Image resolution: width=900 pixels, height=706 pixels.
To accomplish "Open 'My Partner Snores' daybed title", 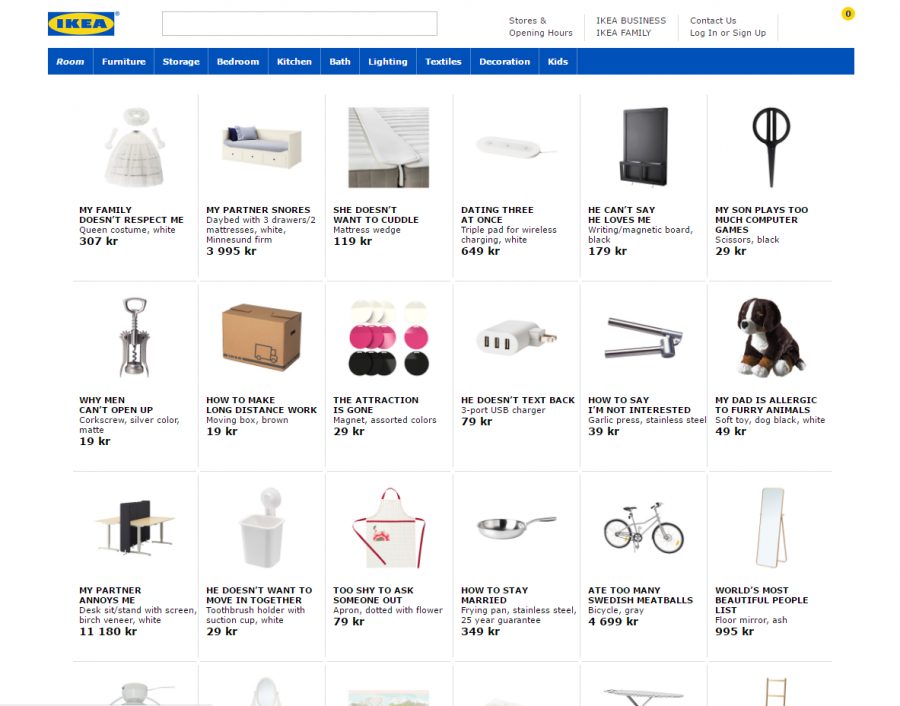I will (258, 210).
